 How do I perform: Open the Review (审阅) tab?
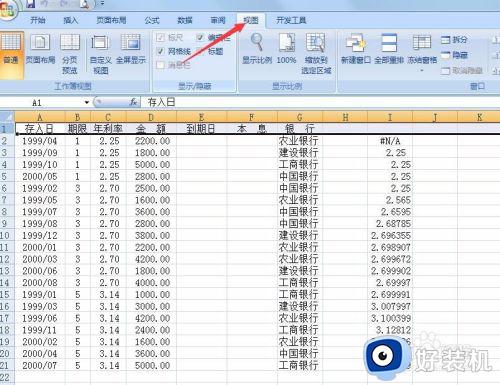[x=218, y=20]
